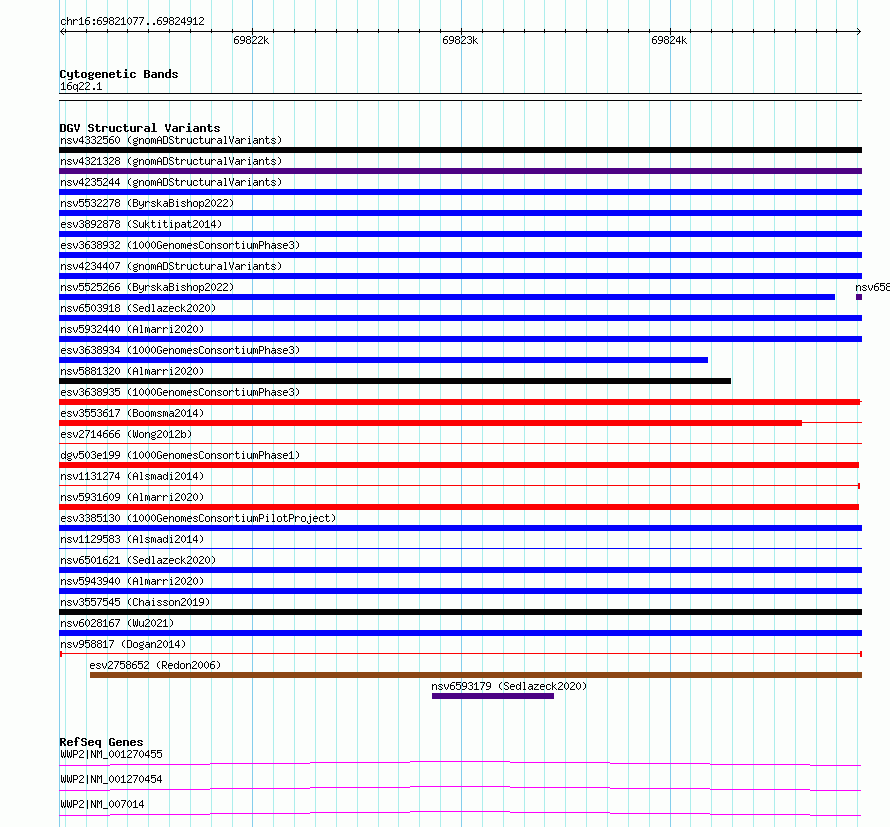Screen dimensions: 890x827
Task: Open nsv5881320 (Almarri2020) label
Action: point(132,371)
